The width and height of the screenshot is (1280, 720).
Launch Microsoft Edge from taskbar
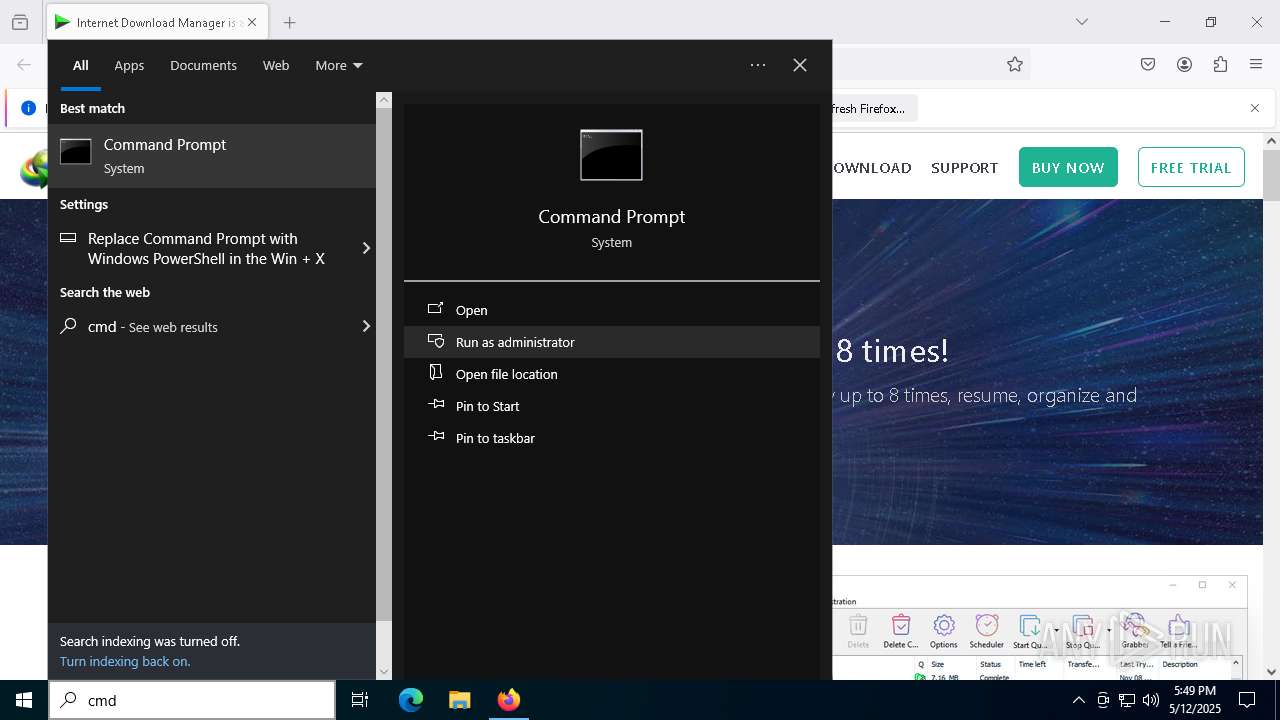pyautogui.click(x=411, y=700)
